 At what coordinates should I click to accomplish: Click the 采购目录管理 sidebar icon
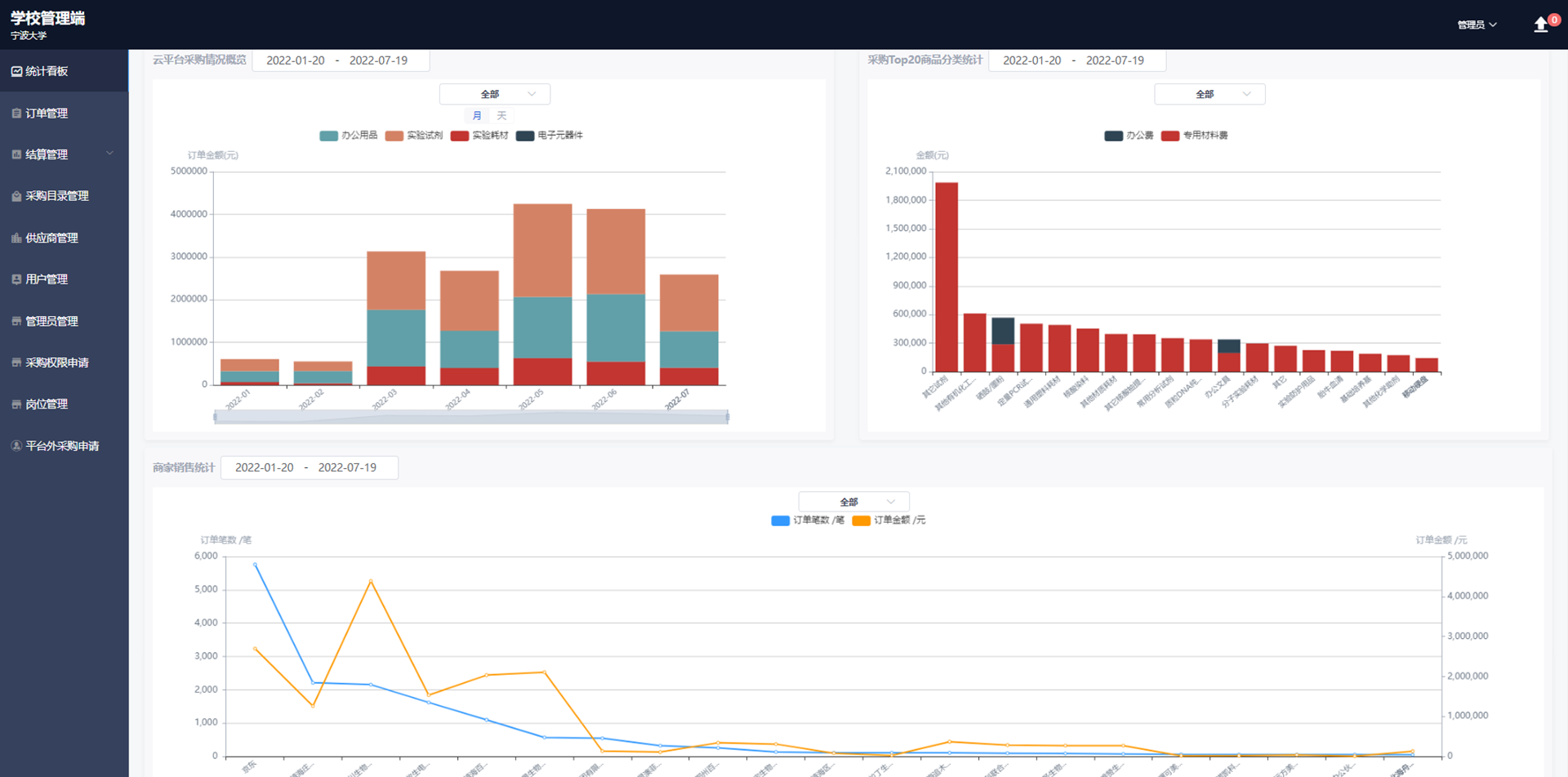tap(16, 196)
